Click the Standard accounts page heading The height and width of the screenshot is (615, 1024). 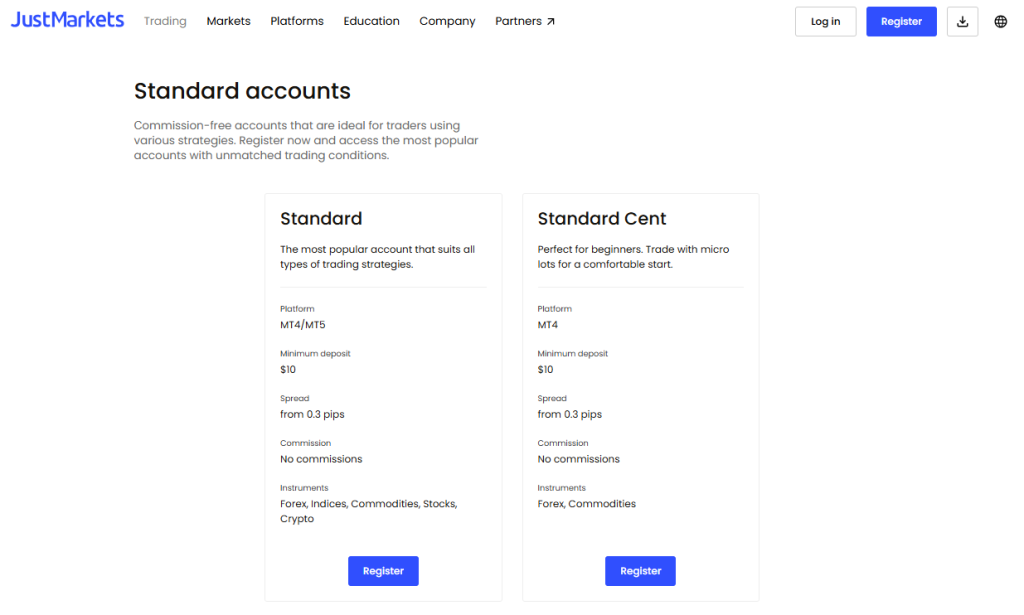pos(242,91)
